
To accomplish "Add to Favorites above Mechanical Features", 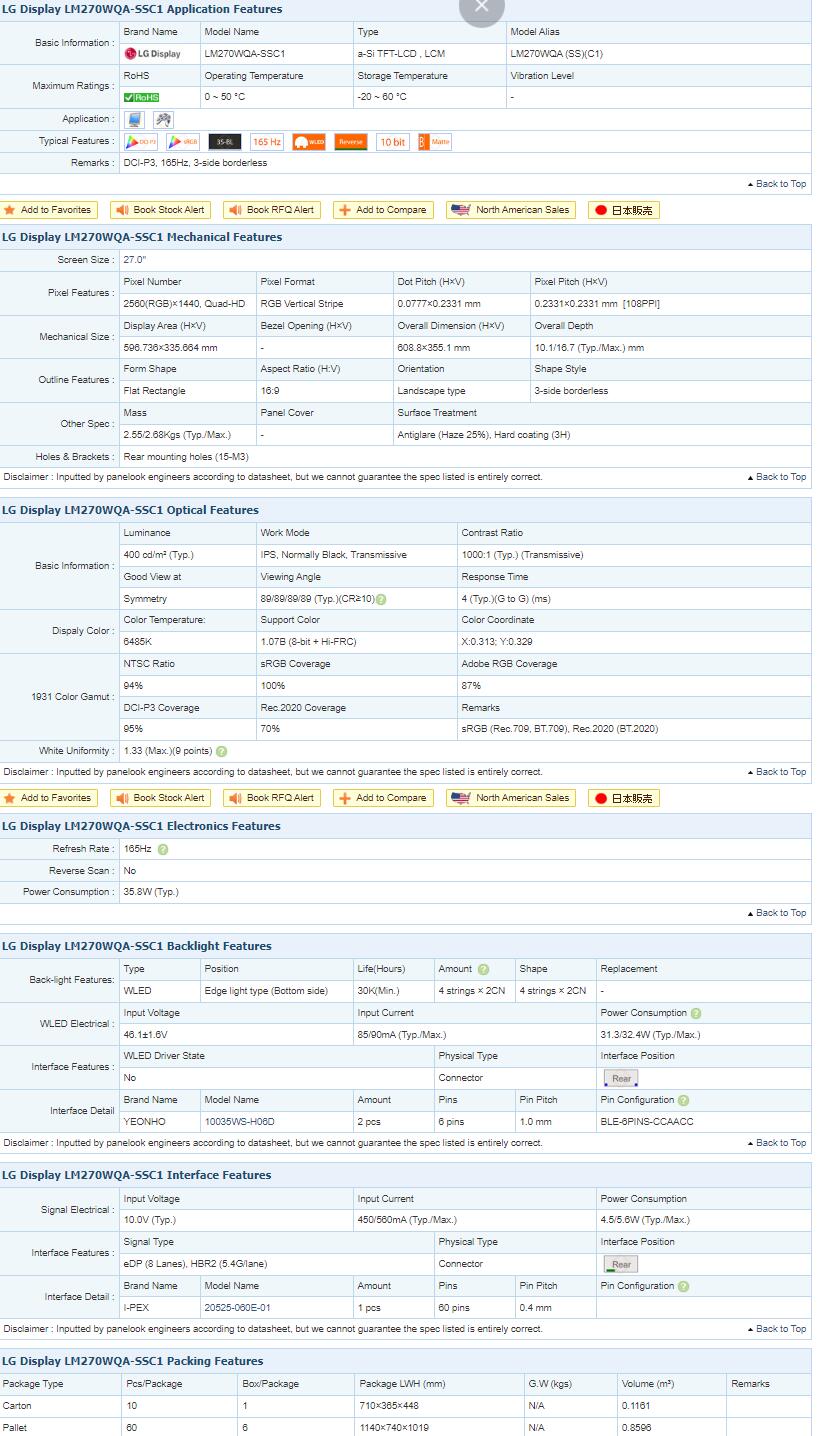I will [x=48, y=210].
